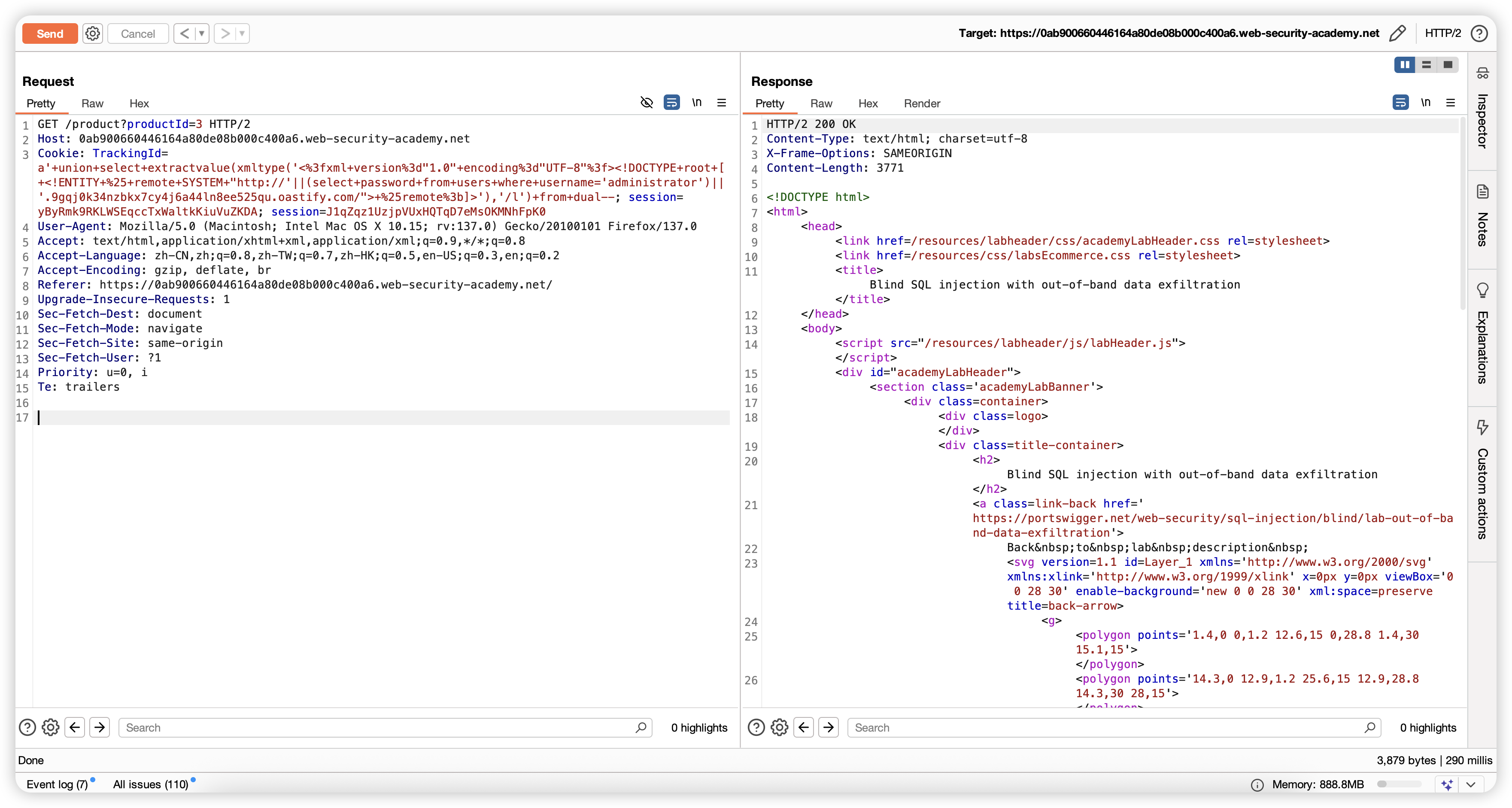This screenshot has height=808, width=1512.
Task: Toggle hide non-printable characters eye icon in Request
Action: pyautogui.click(x=646, y=103)
